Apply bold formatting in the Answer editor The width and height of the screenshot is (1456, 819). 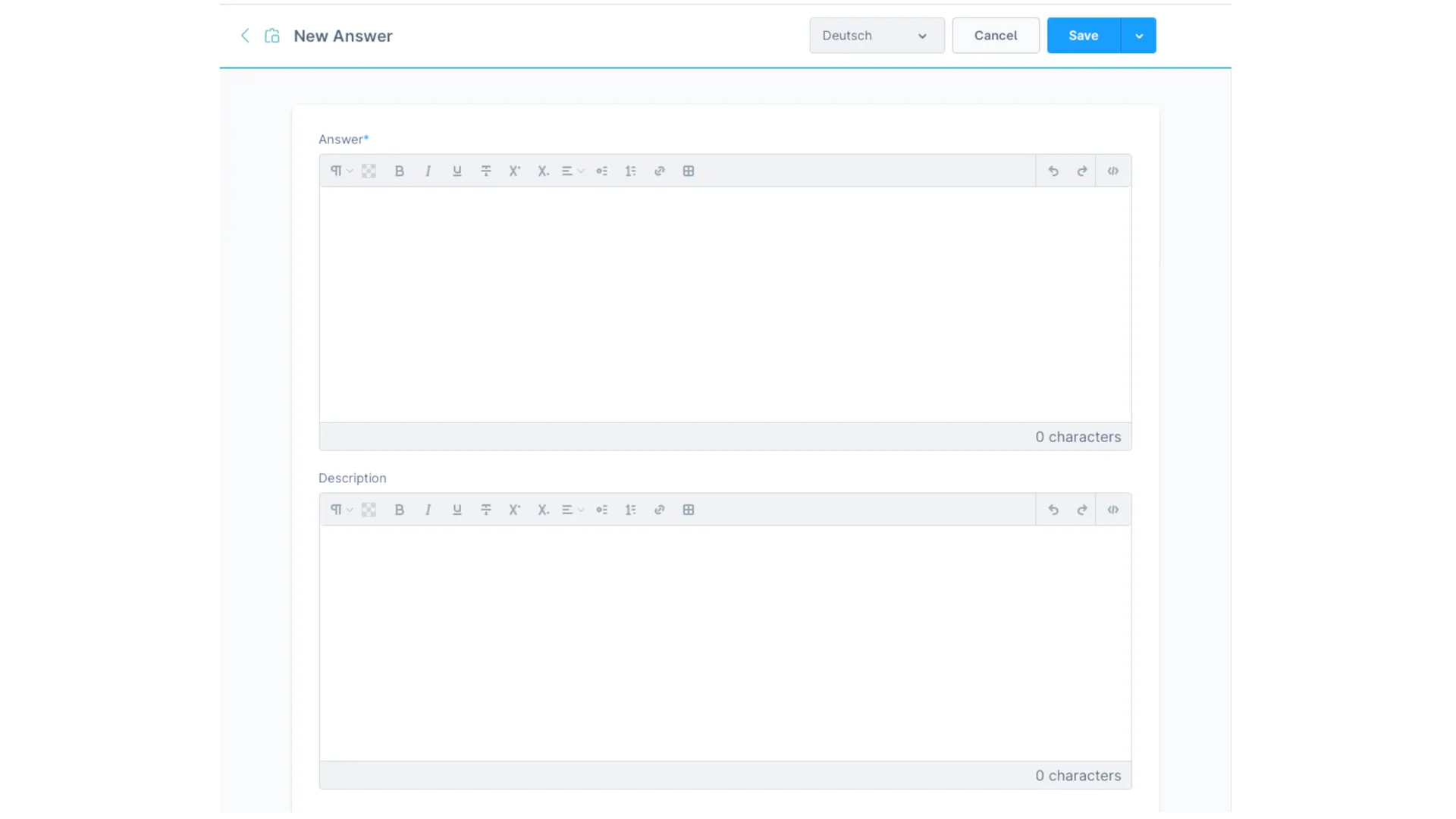pos(400,171)
